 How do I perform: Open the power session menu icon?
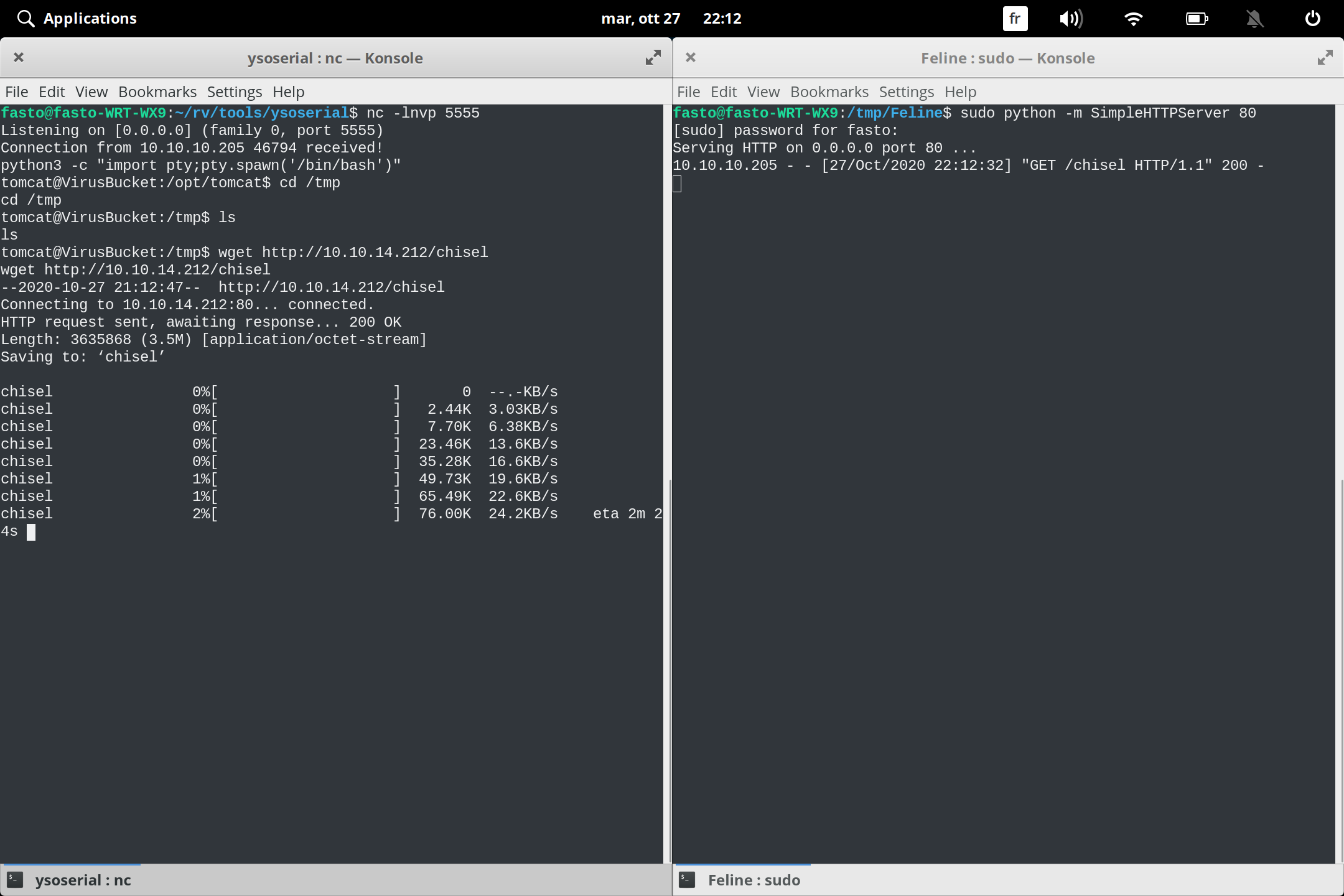[1312, 19]
